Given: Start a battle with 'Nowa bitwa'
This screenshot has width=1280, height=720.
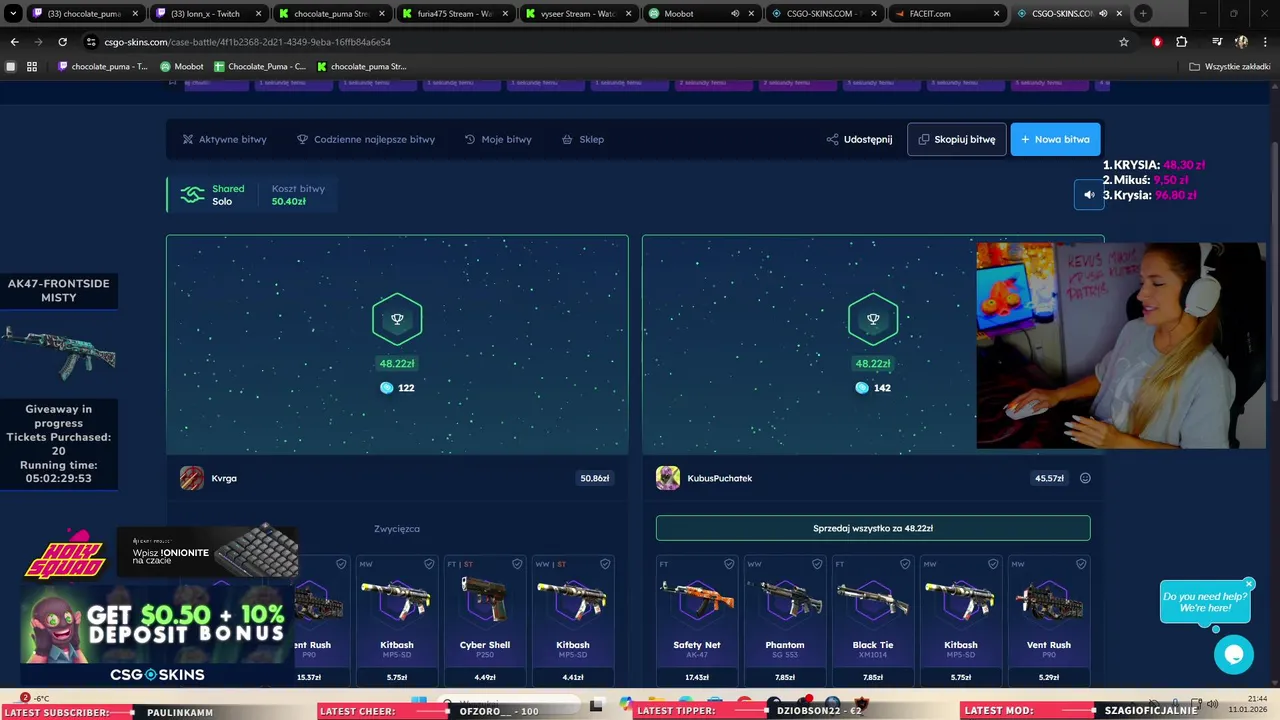Looking at the screenshot, I should tap(1055, 139).
